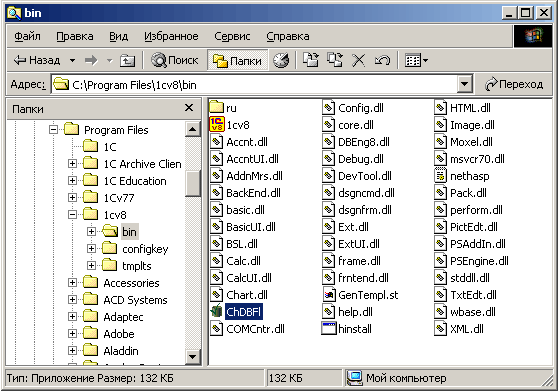Open the Избранное menu
560x391 pixels.
pos(171,36)
